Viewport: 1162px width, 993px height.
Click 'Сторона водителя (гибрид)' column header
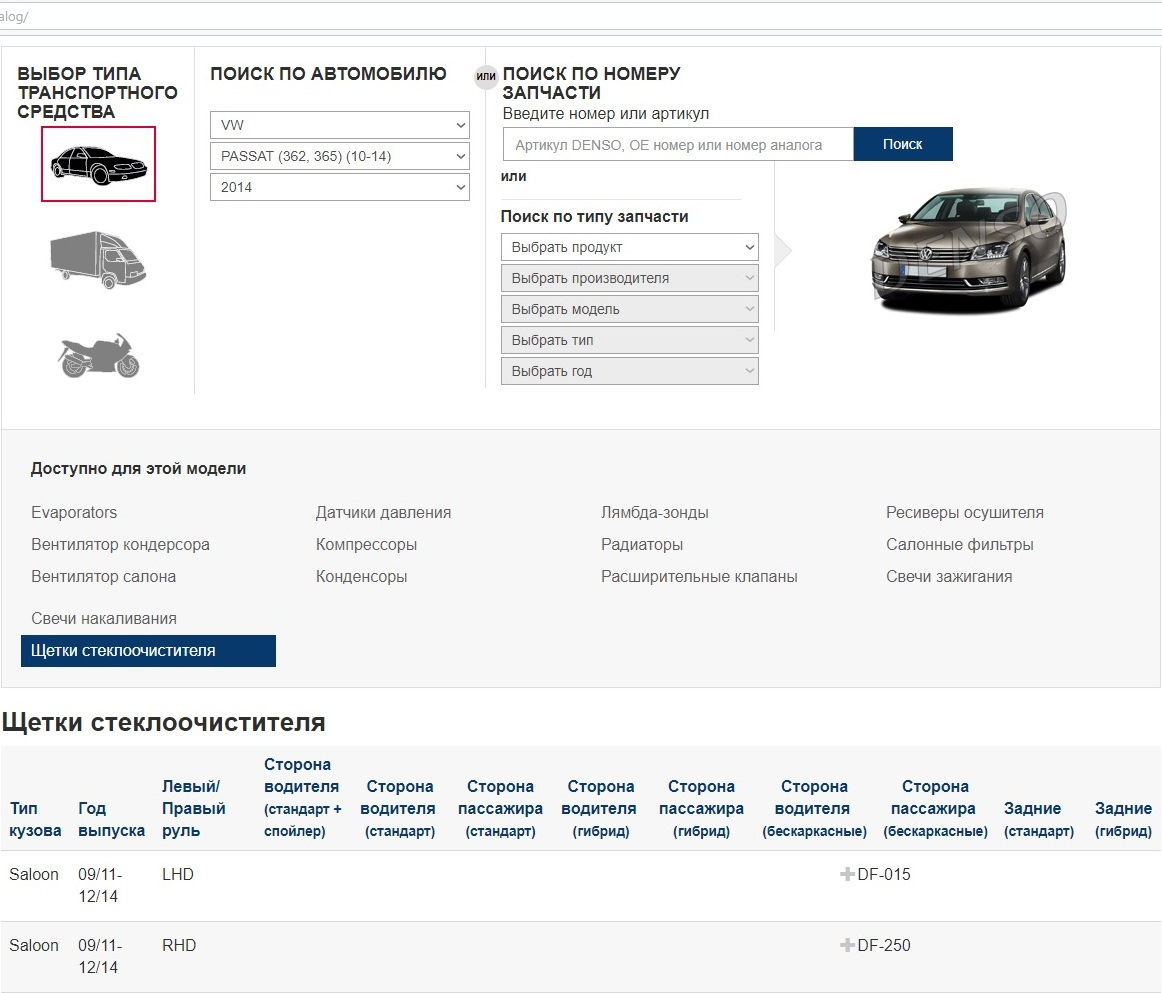[x=600, y=808]
